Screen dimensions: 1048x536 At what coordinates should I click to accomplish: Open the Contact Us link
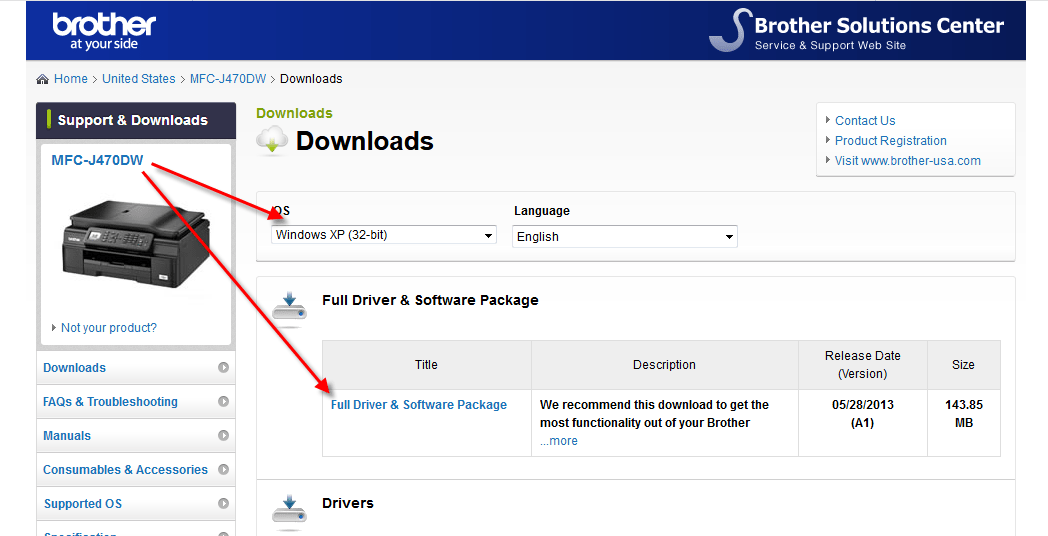865,121
